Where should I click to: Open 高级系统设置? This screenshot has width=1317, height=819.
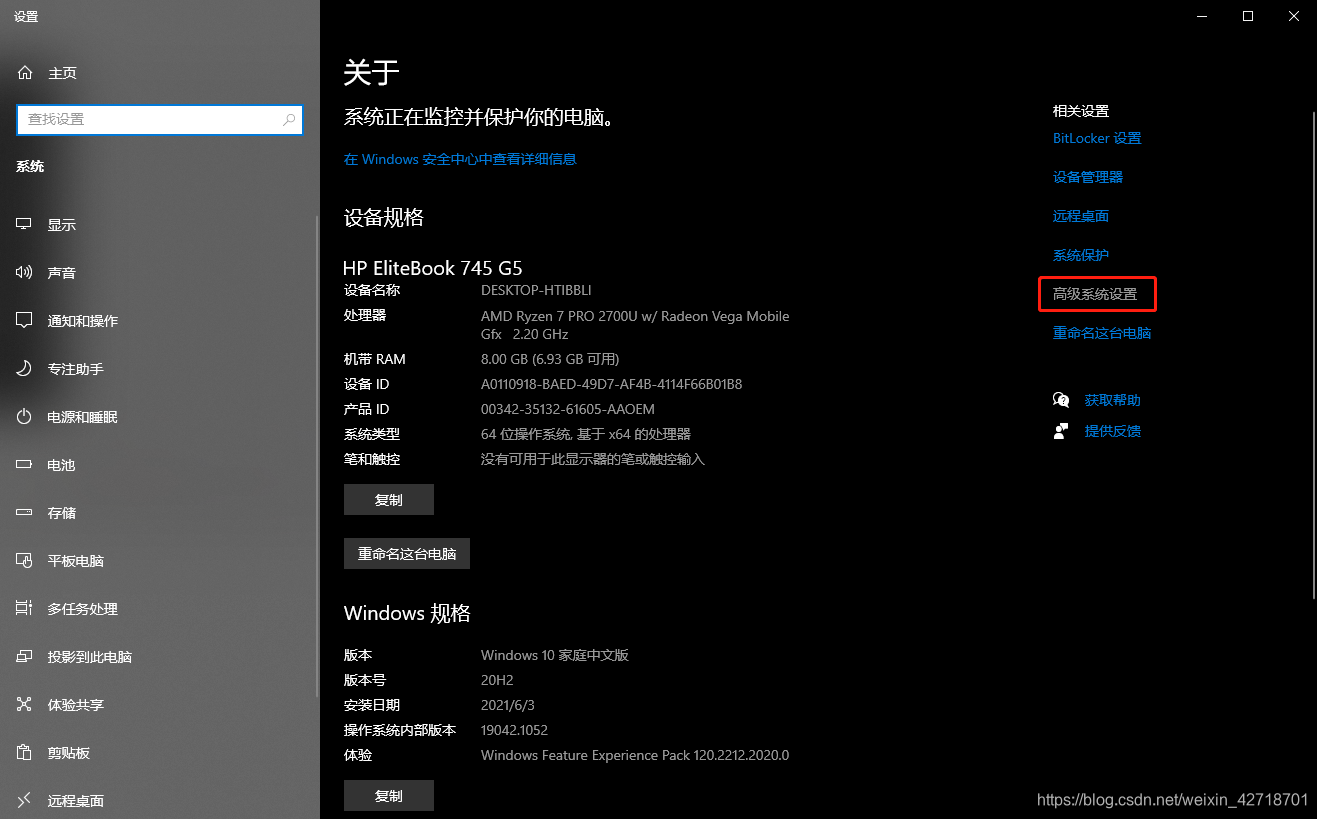click(1097, 293)
